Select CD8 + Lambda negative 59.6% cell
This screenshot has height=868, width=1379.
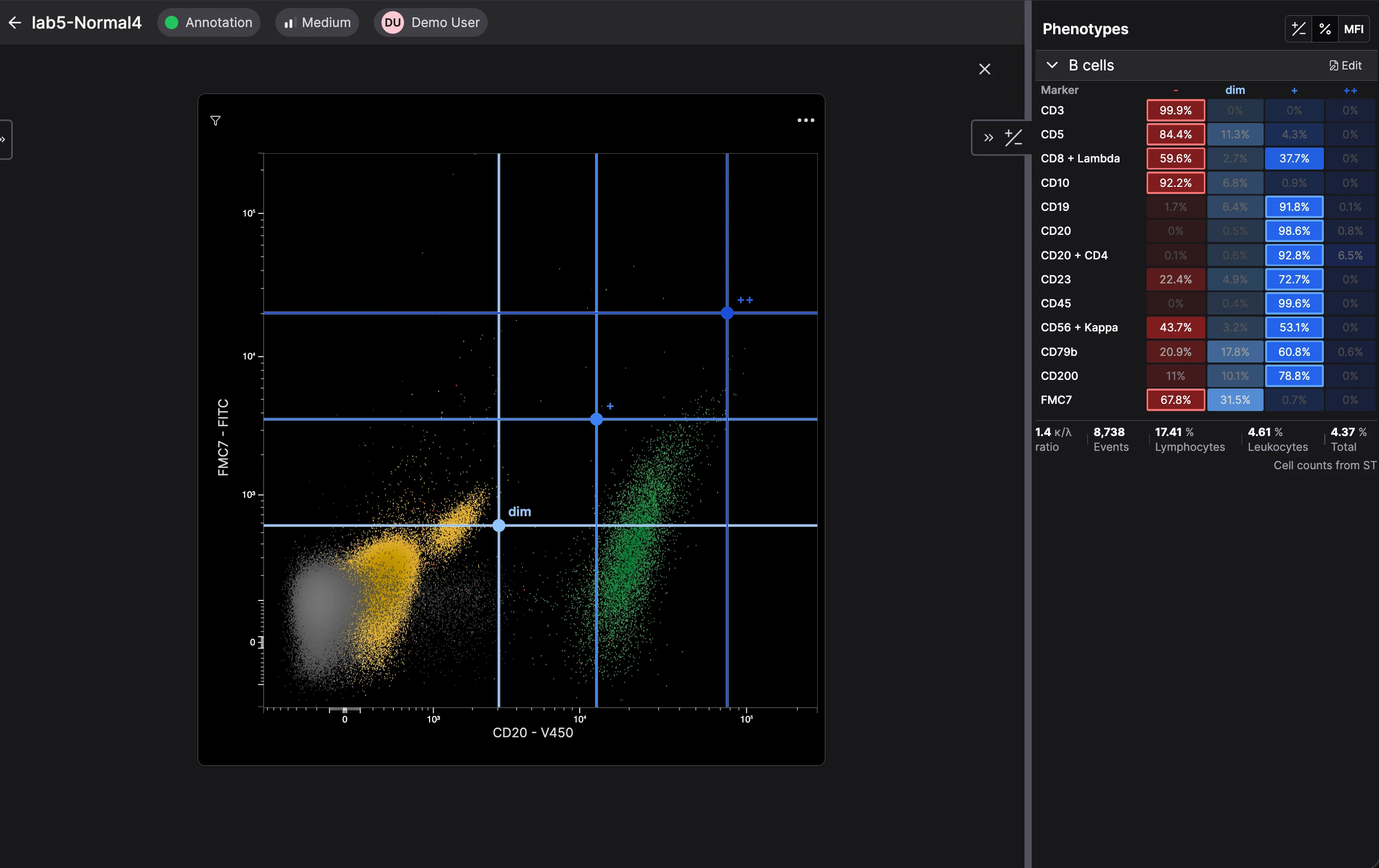[x=1175, y=158]
